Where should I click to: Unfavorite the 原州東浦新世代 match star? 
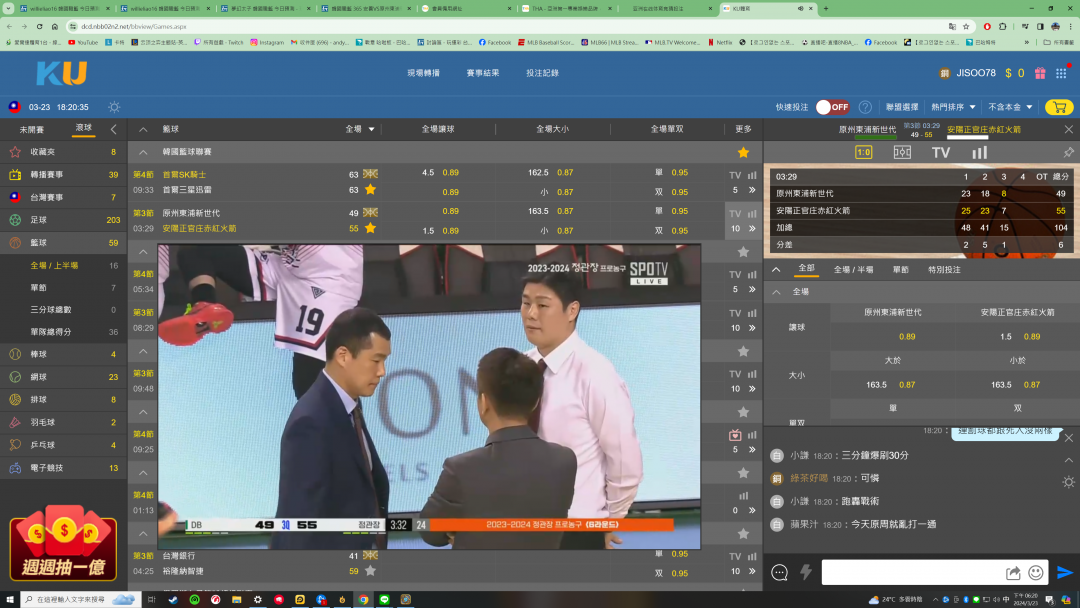tap(371, 228)
